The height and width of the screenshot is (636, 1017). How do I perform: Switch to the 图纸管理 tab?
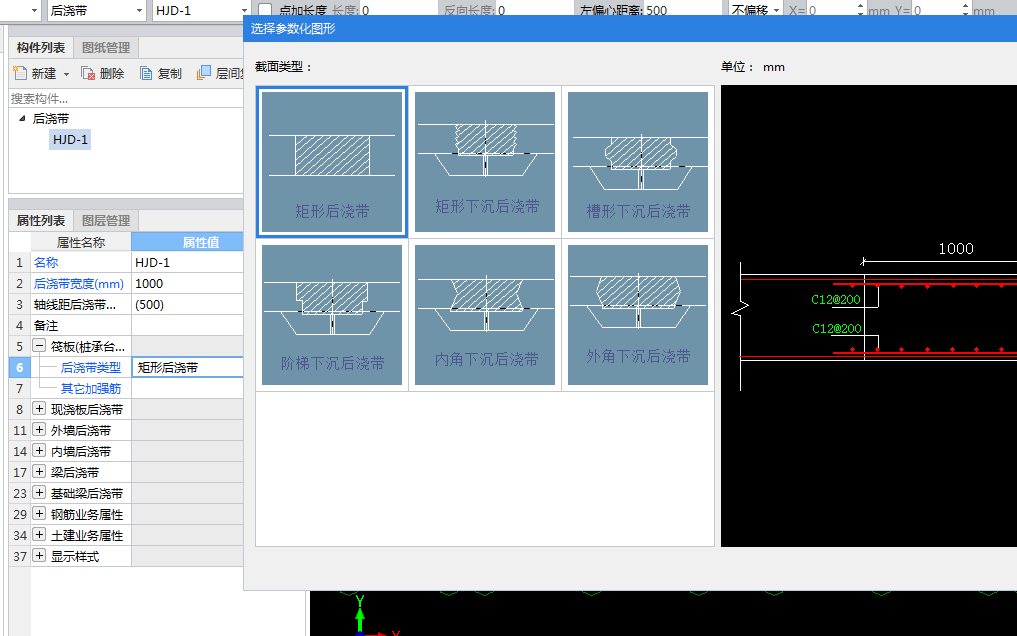click(x=106, y=47)
